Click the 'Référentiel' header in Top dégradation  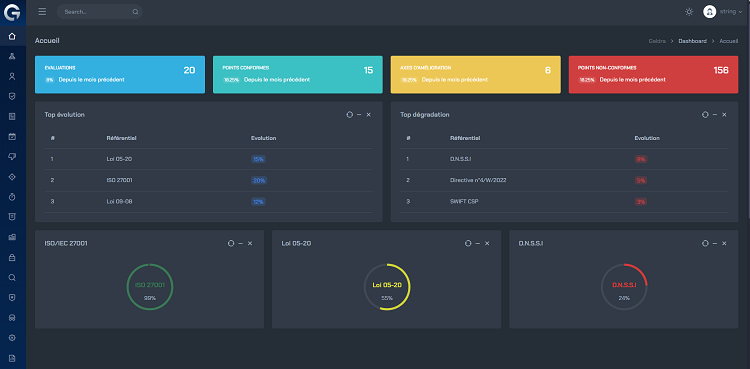(465, 138)
